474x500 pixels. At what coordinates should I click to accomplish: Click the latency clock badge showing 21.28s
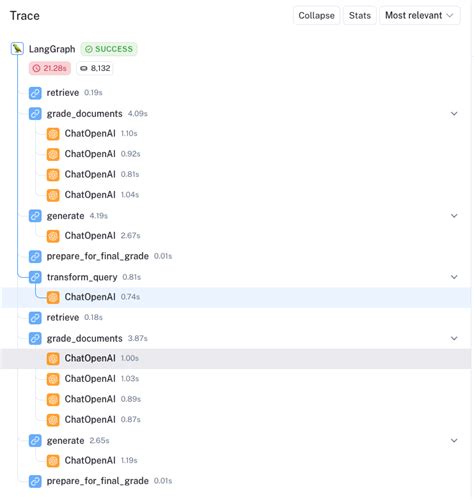(50, 68)
